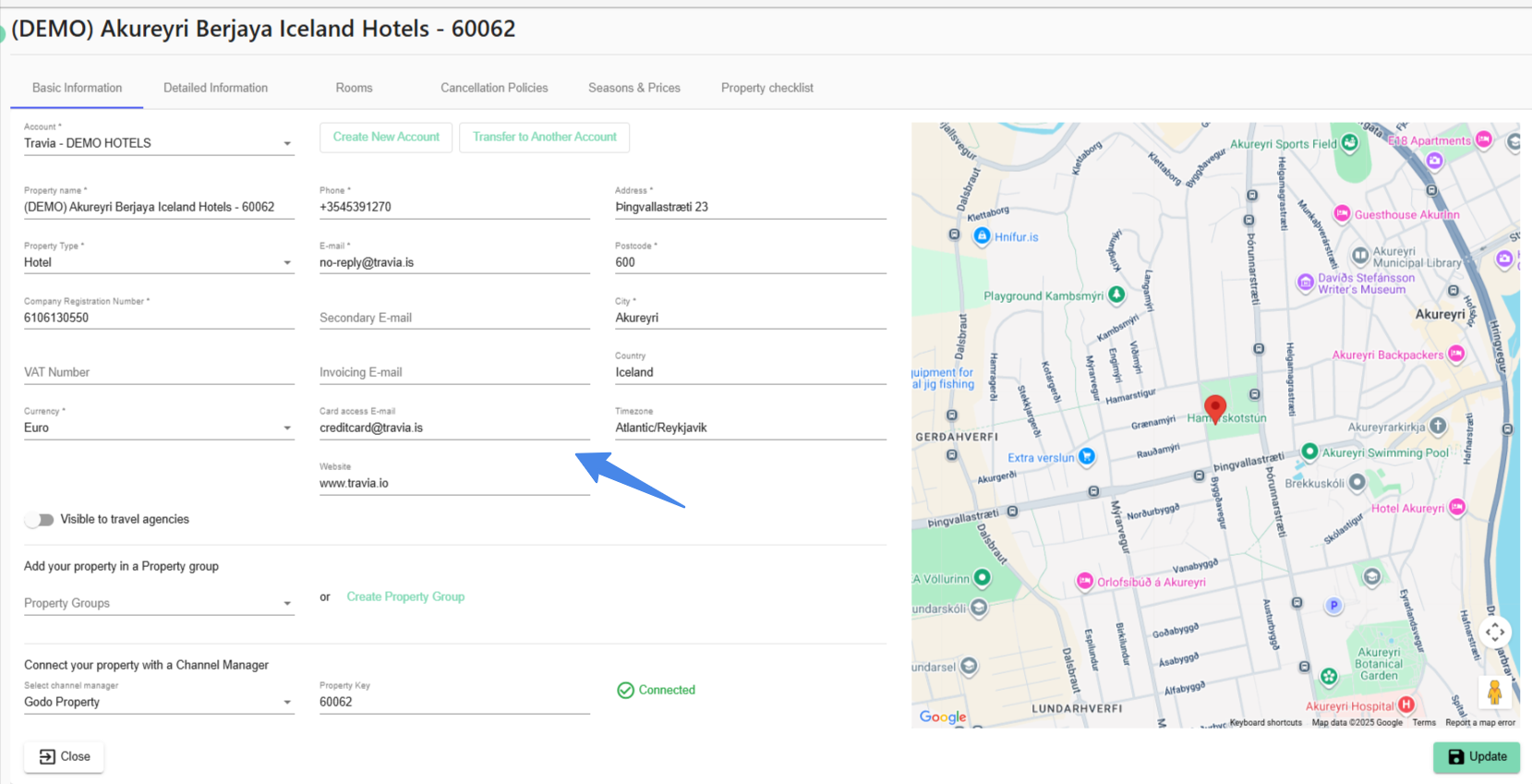Open the Property Type dropdown
Image resolution: width=1532 pixels, height=784 pixels.
[159, 262]
